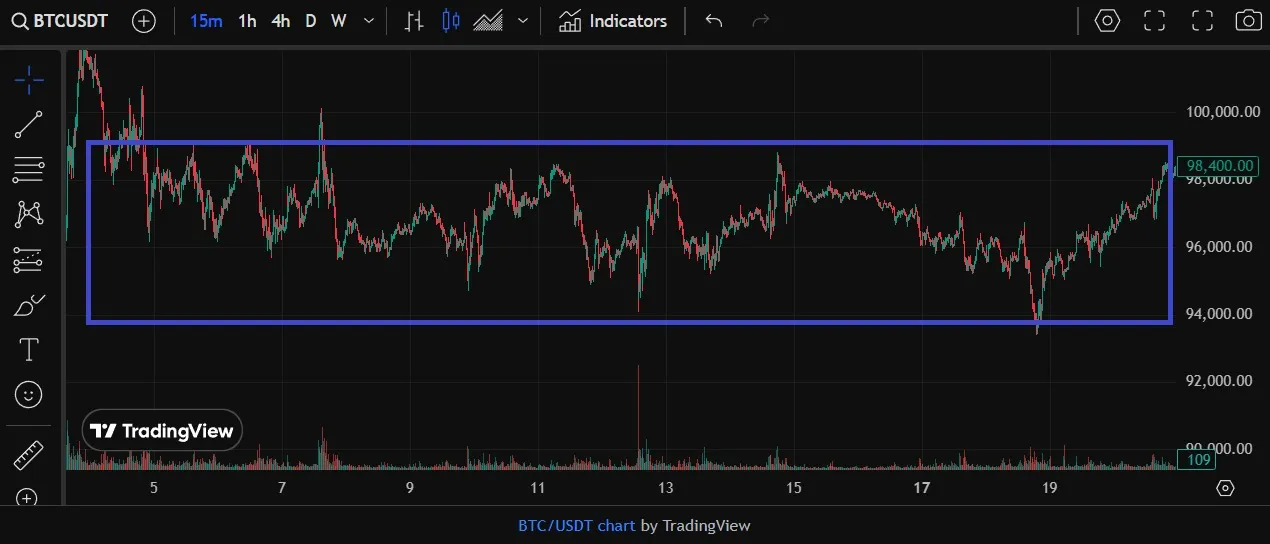Take a chart snapshot with camera icon
The image size is (1270, 544).
tap(1247, 21)
